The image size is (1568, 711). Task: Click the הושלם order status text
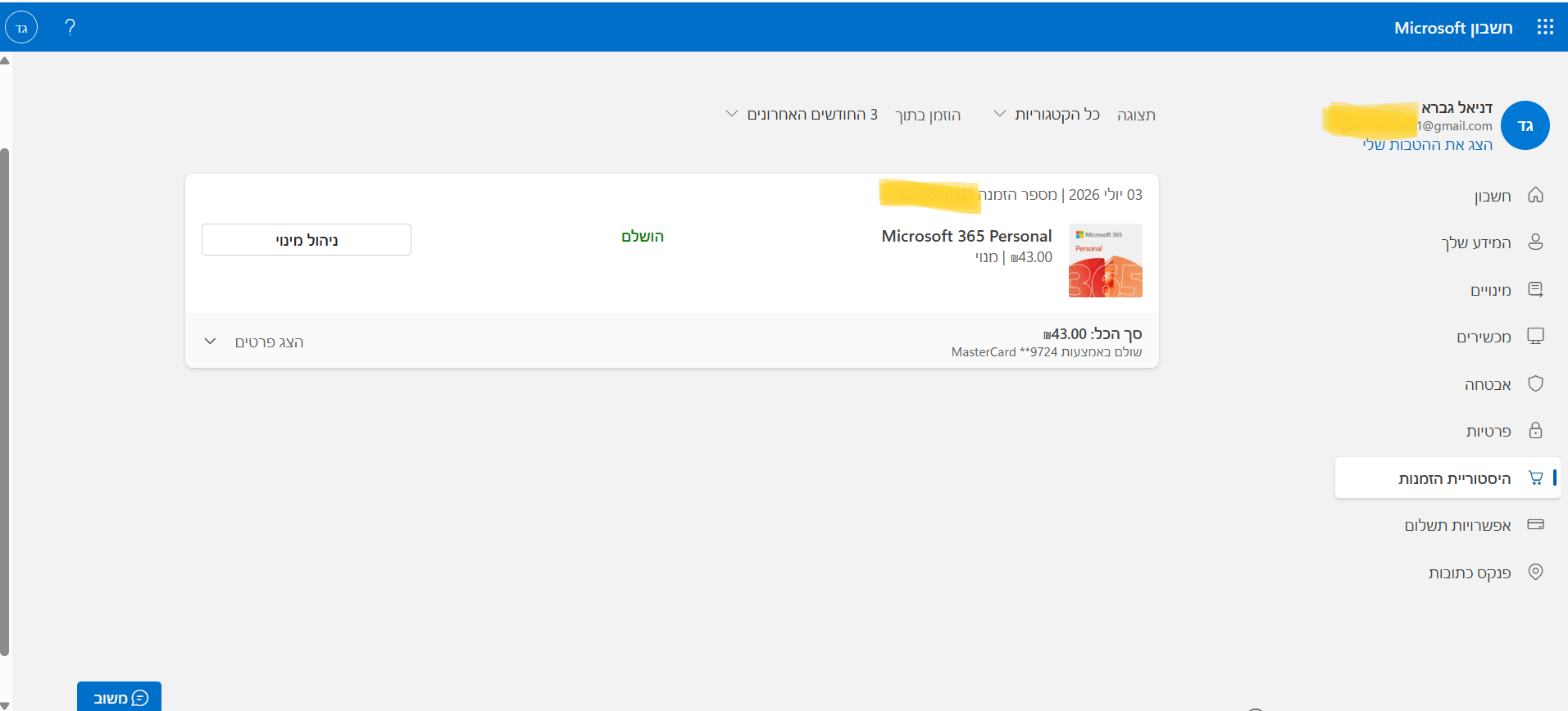pos(643,236)
